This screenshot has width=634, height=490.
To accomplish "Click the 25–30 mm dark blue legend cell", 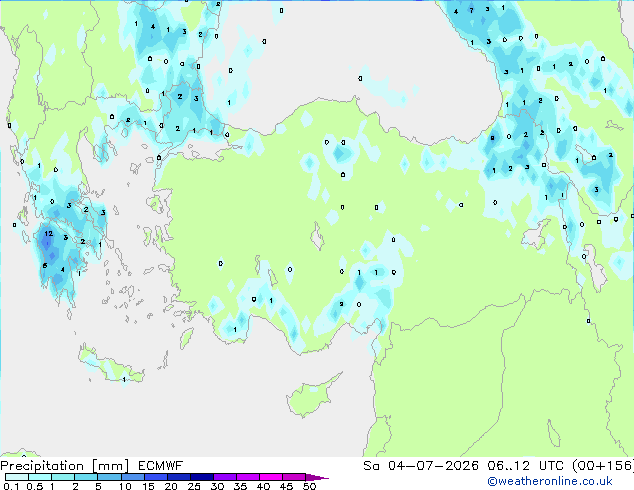I will [201, 477].
